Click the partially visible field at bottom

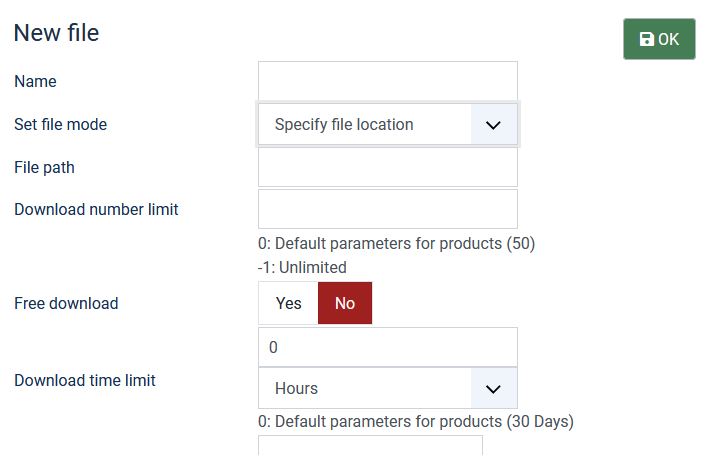(x=370, y=446)
